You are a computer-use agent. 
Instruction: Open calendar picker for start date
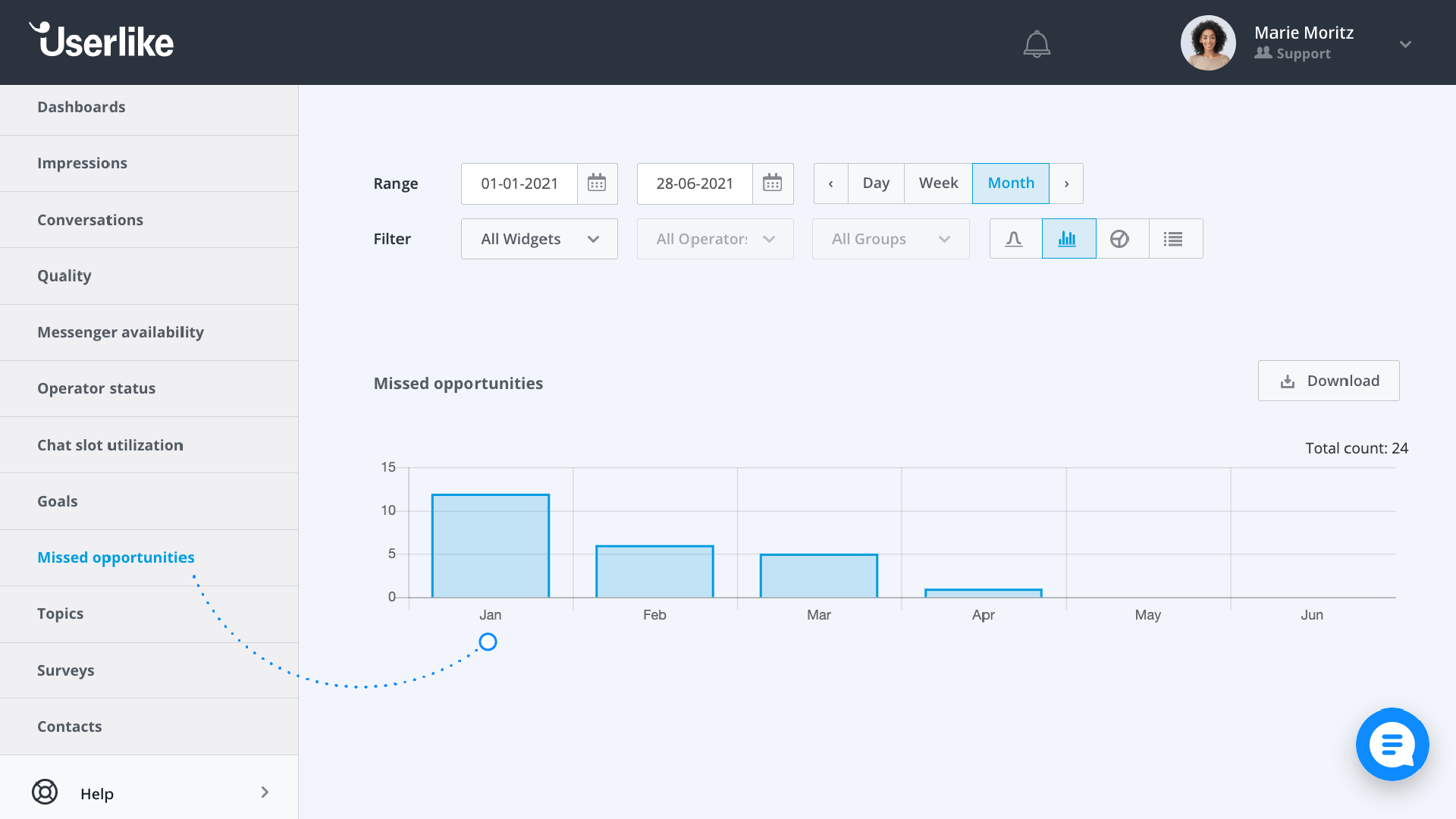[x=597, y=184]
